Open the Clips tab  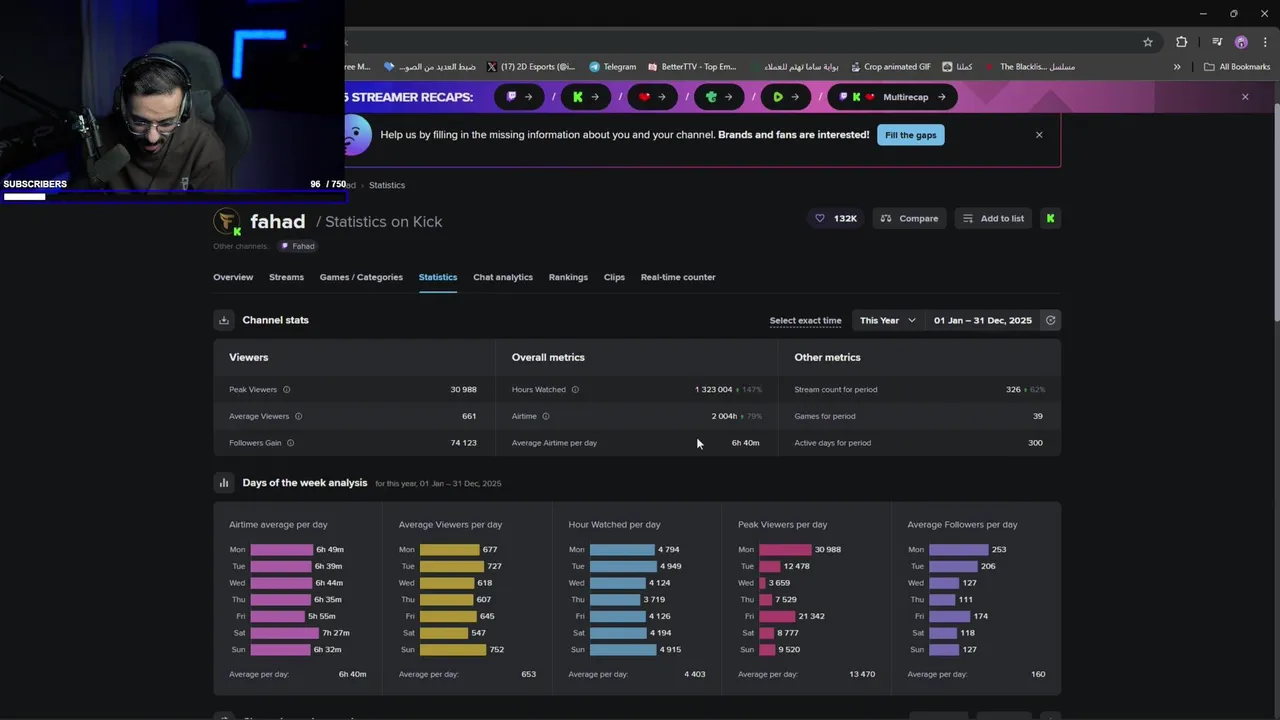pos(614,277)
